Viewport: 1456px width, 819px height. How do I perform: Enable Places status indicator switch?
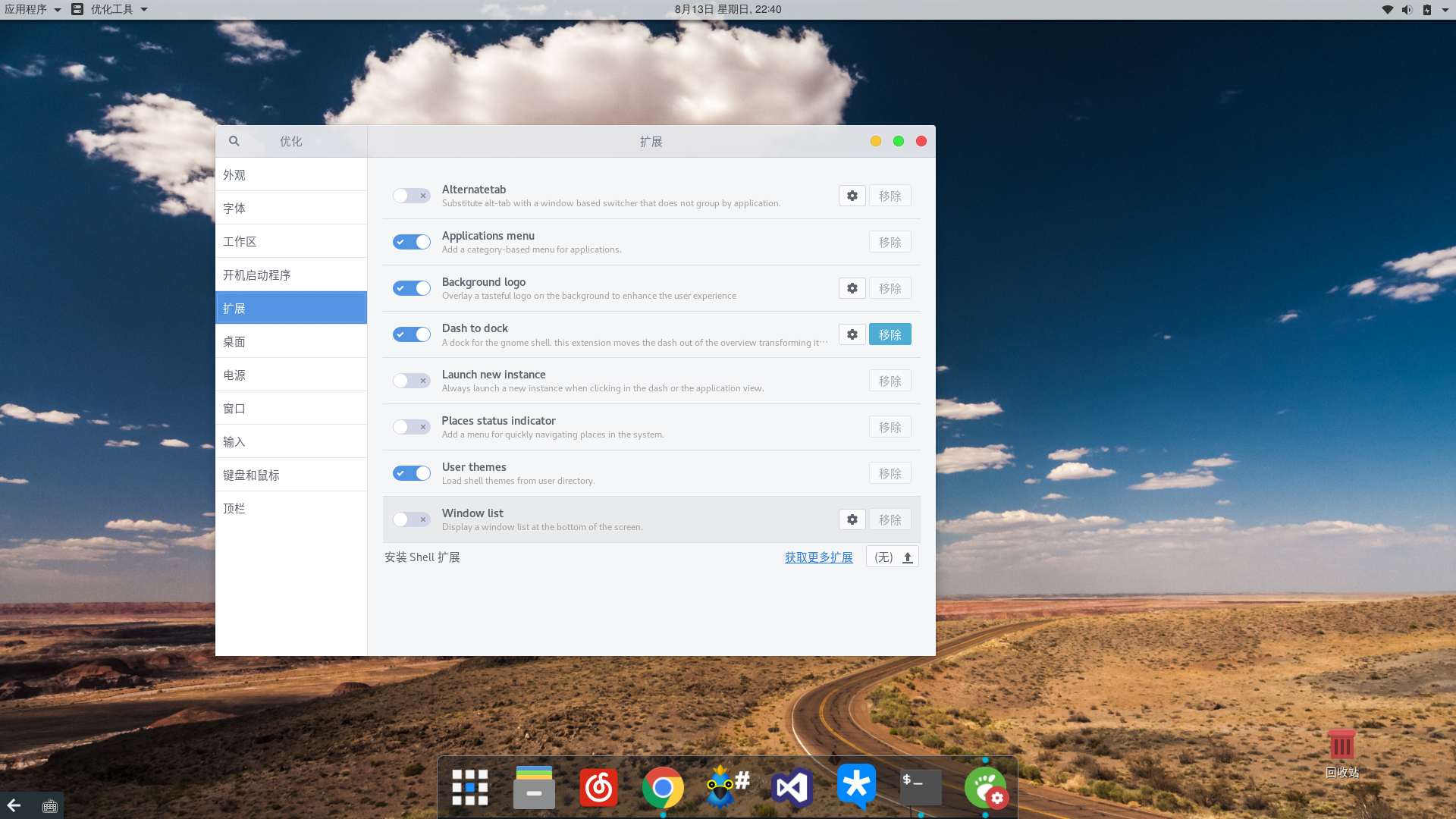pyautogui.click(x=412, y=427)
